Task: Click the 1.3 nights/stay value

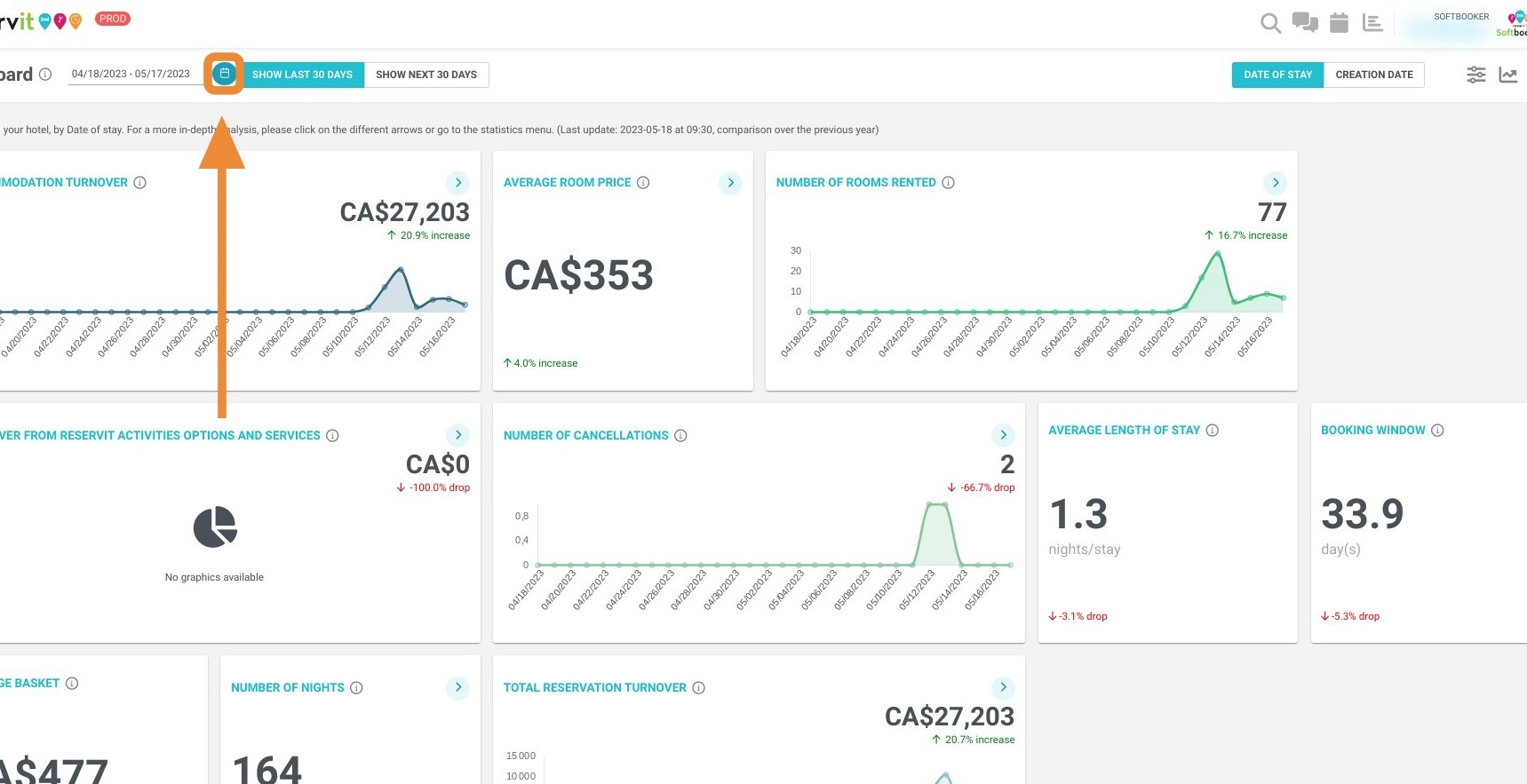Action: [1078, 514]
